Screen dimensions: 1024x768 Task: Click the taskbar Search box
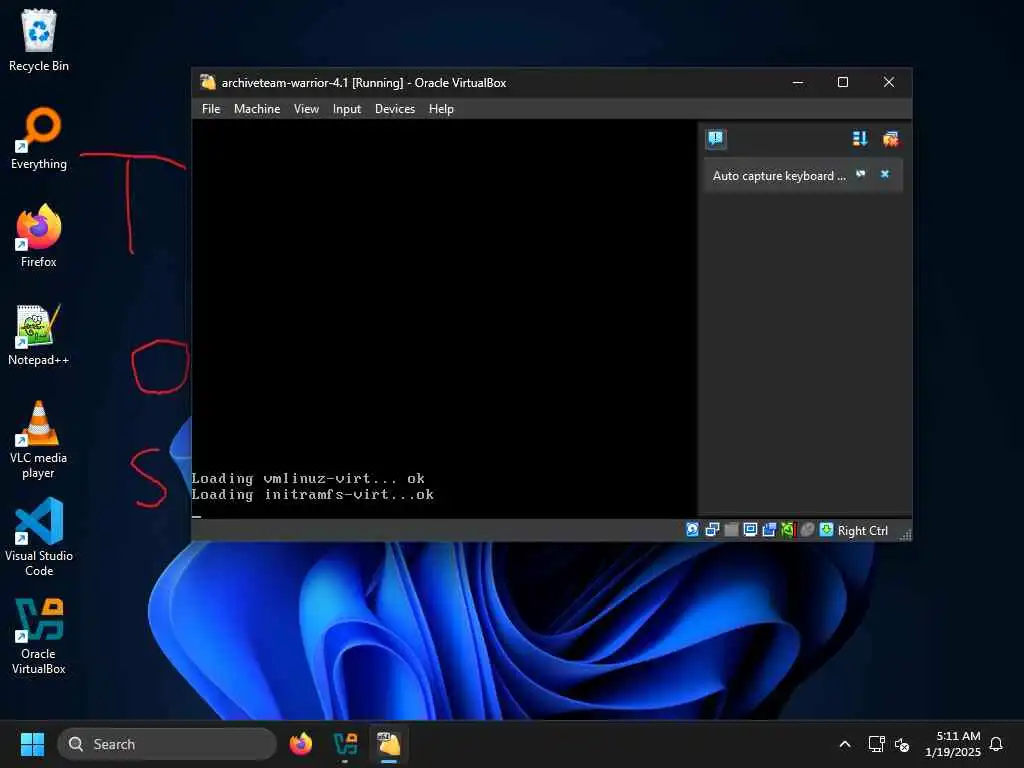pyautogui.click(x=167, y=744)
